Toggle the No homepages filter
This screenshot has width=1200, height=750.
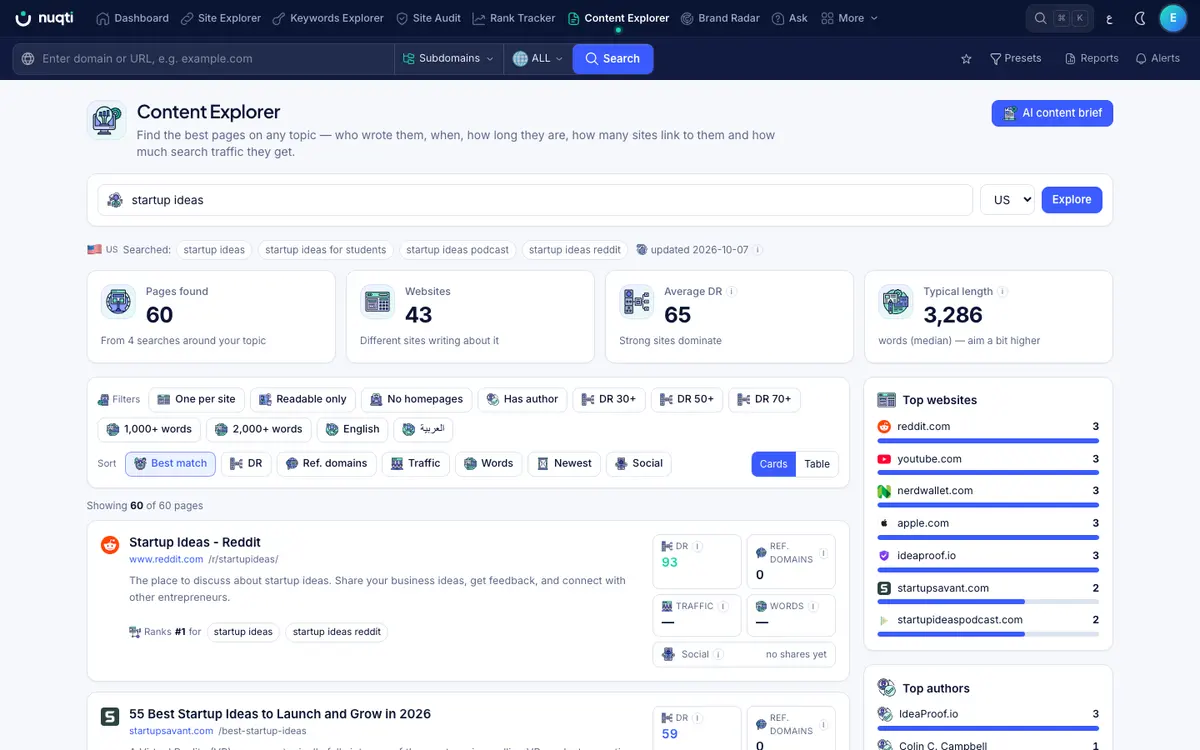pyautogui.click(x=416, y=399)
